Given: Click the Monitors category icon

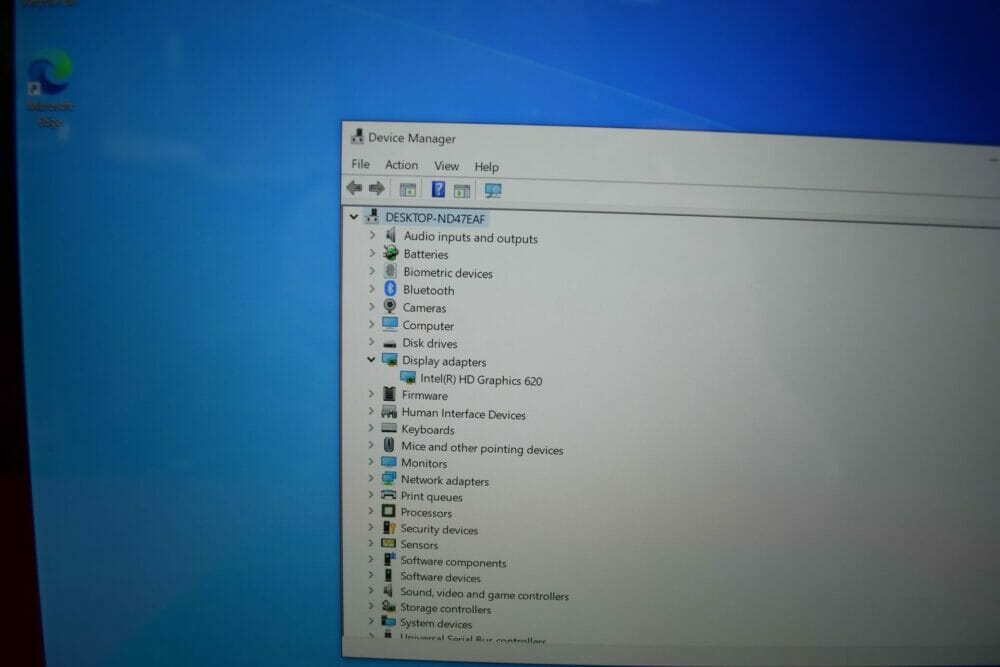Looking at the screenshot, I should 388,462.
